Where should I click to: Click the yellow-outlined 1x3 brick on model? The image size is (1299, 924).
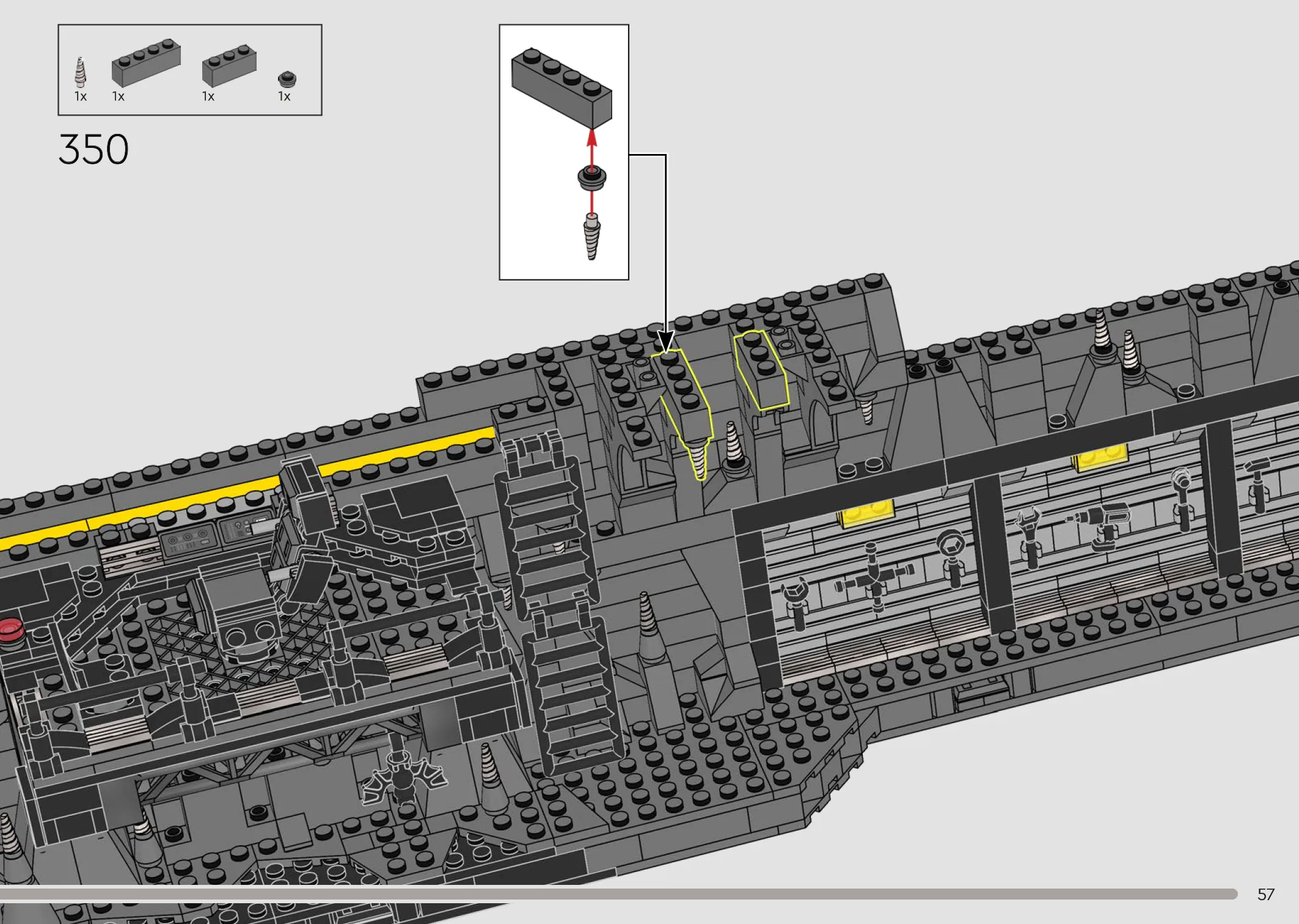pos(761,370)
